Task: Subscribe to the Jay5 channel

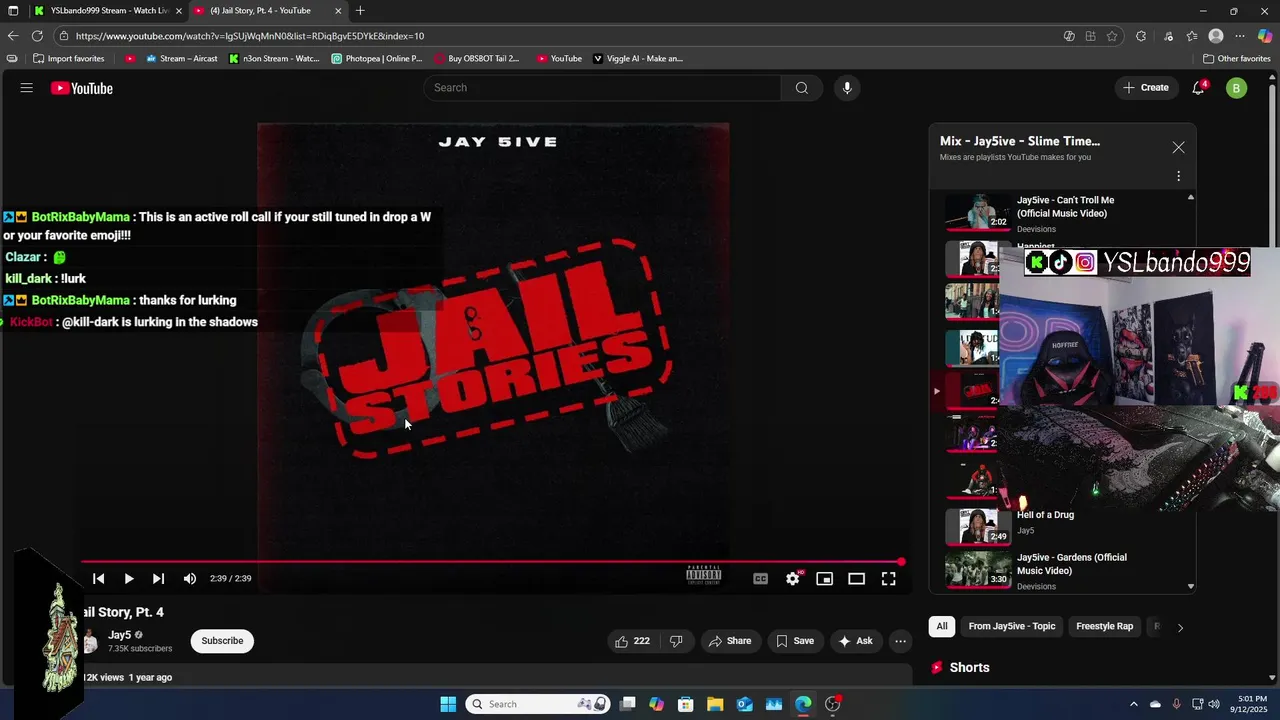Action: point(222,641)
